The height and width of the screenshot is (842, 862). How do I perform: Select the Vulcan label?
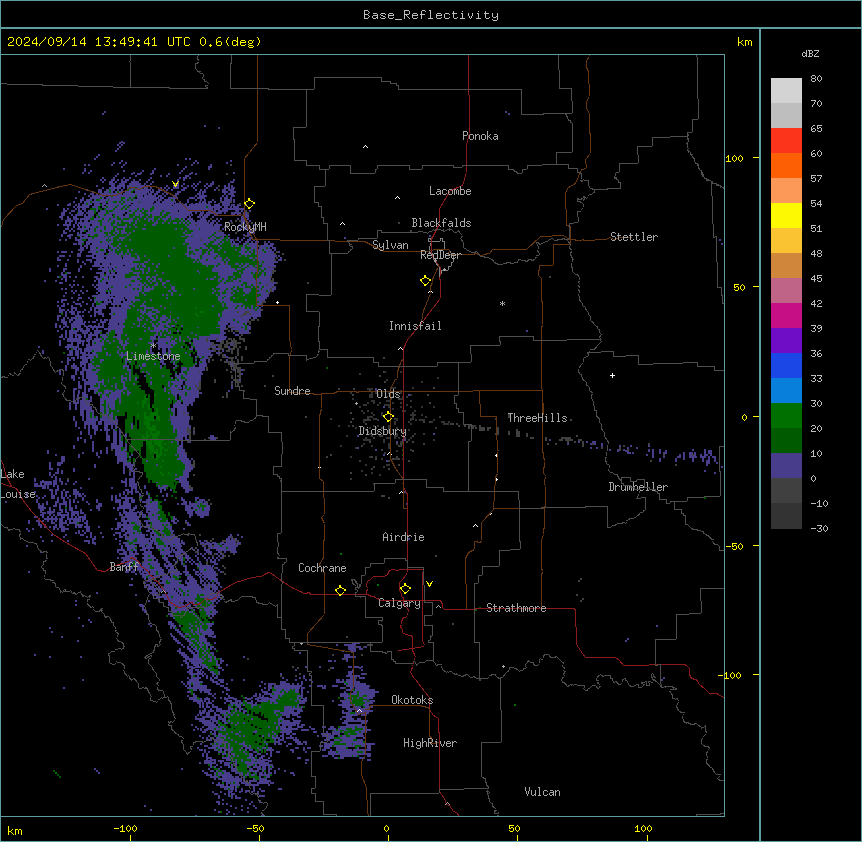[542, 792]
